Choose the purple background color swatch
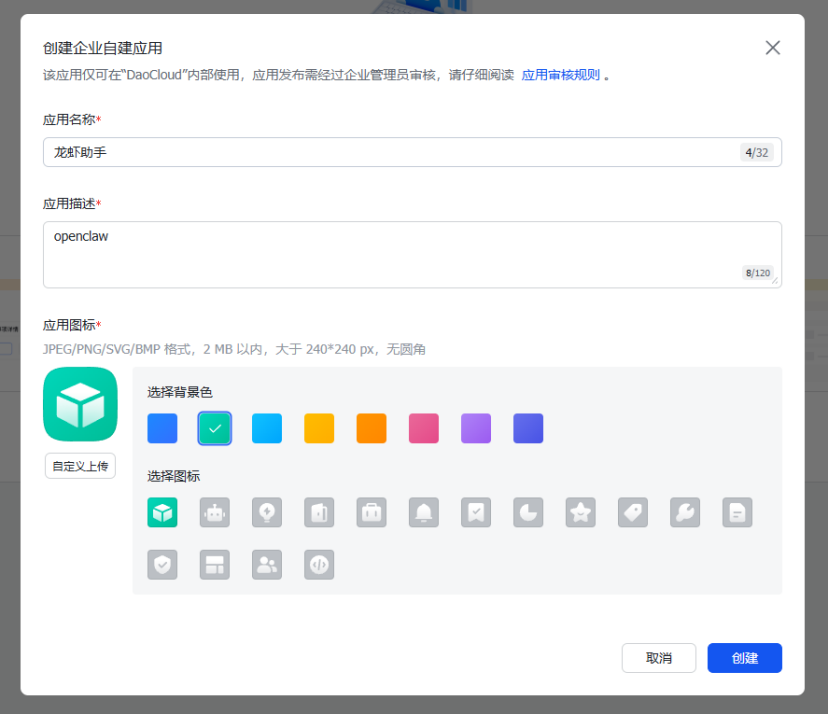This screenshot has width=828, height=714. tap(476, 428)
